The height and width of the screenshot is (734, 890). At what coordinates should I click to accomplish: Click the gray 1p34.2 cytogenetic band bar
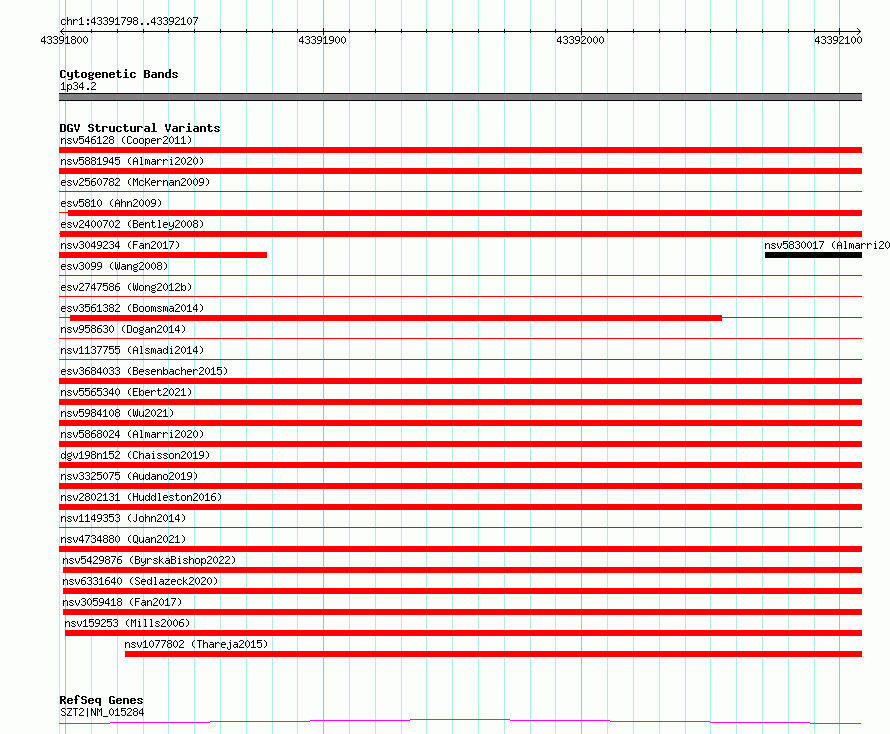[x=460, y=97]
